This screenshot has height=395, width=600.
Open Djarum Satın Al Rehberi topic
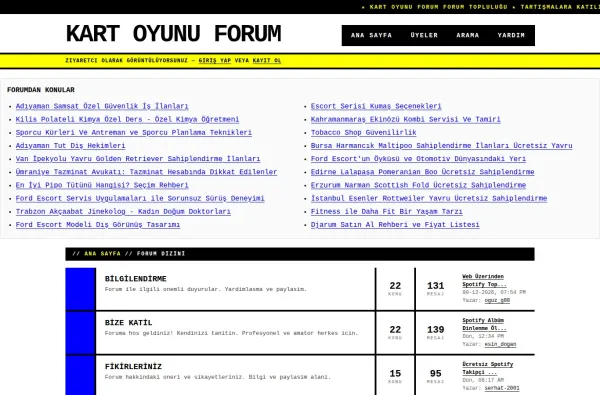[x=395, y=225]
